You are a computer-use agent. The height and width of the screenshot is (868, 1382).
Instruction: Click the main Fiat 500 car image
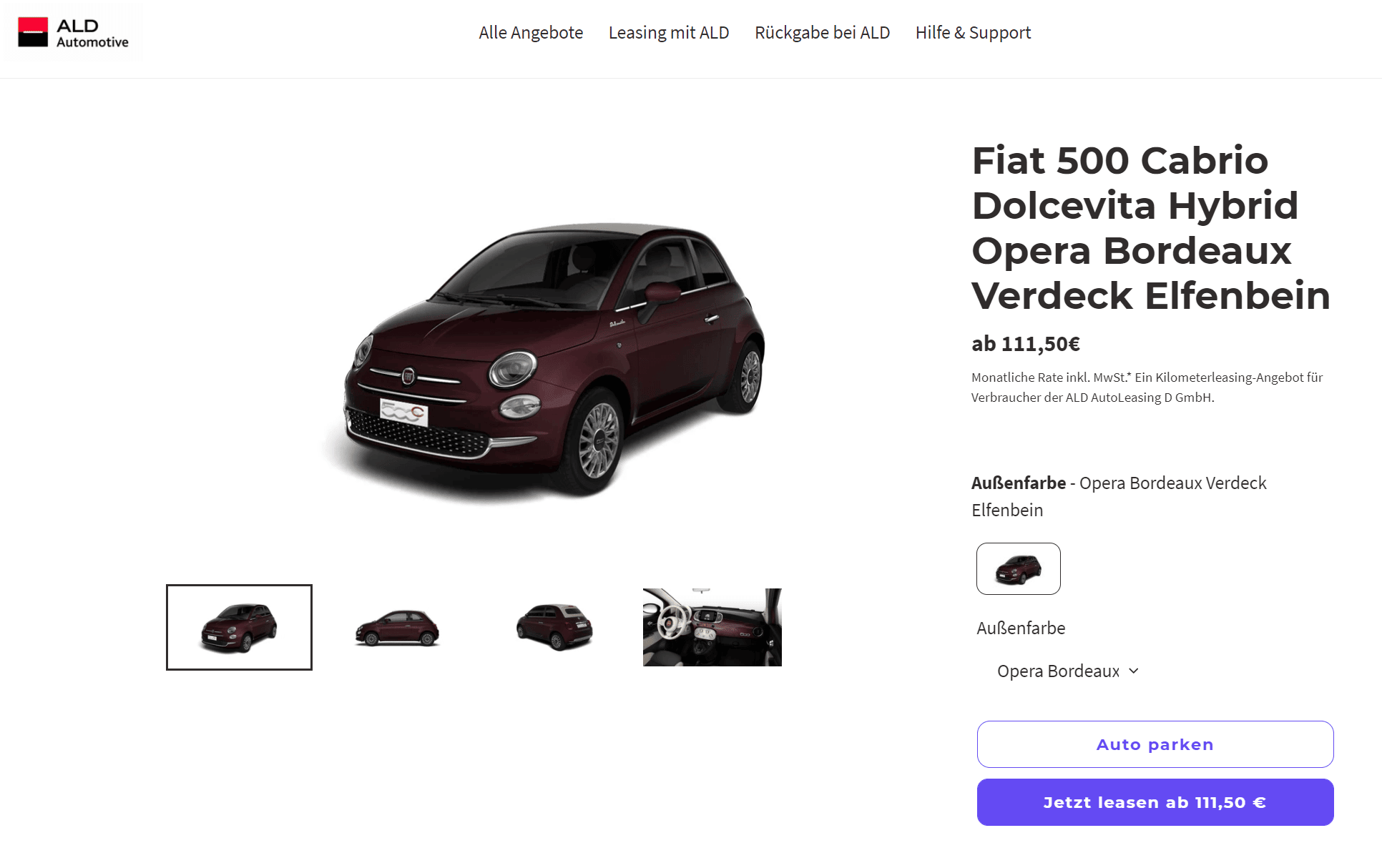545,357
